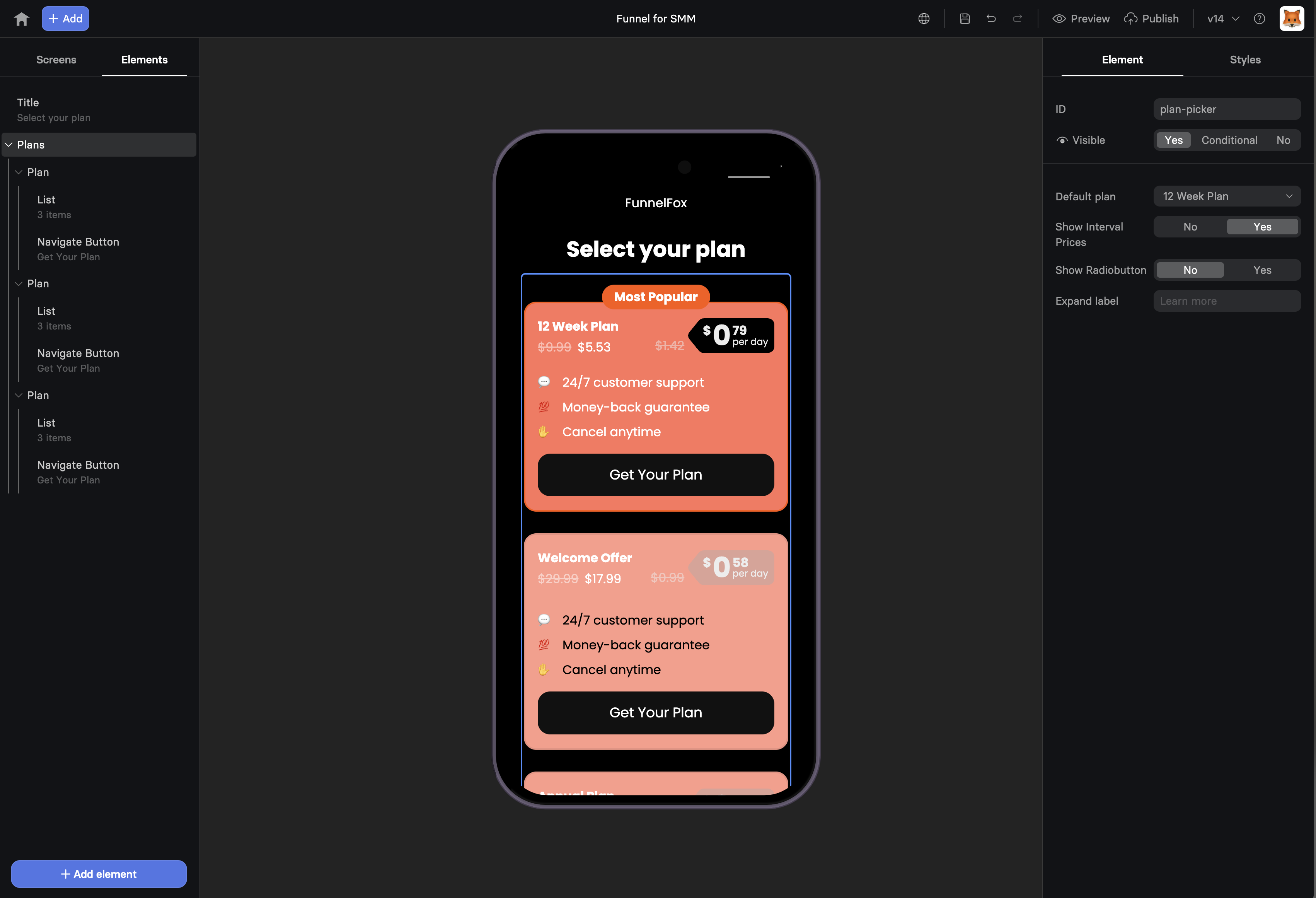1316x898 pixels.
Task: Toggle the Visible eye icon
Action: (1062, 140)
